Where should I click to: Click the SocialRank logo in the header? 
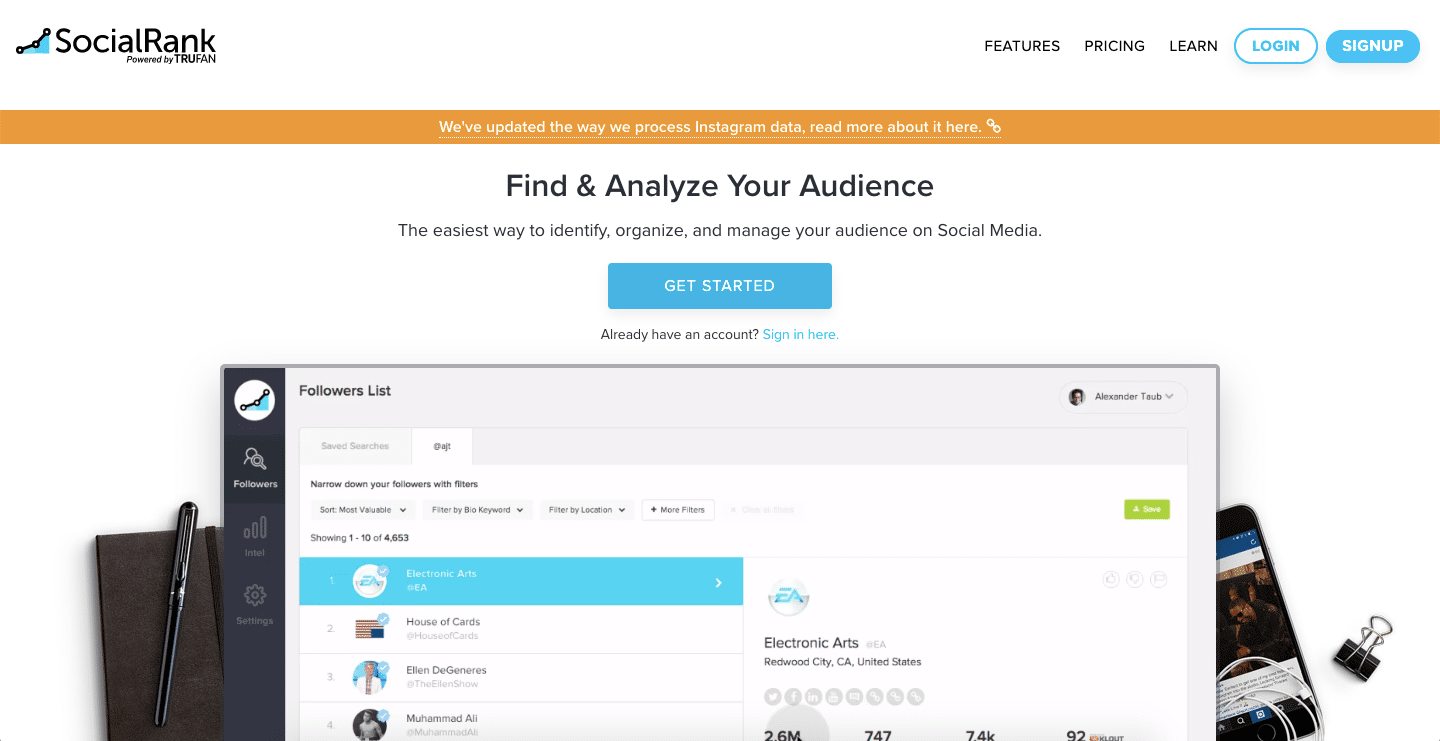coord(116,45)
